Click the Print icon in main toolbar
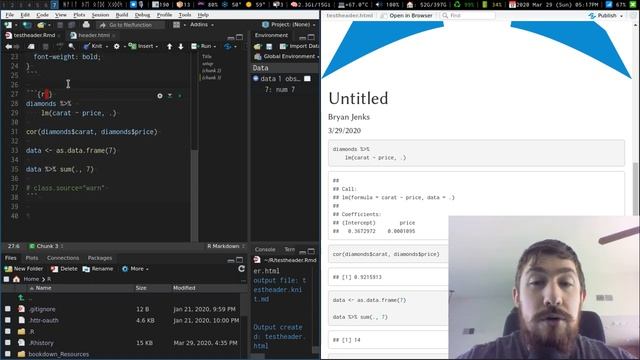This screenshot has height=360, width=640. [x=86, y=25]
